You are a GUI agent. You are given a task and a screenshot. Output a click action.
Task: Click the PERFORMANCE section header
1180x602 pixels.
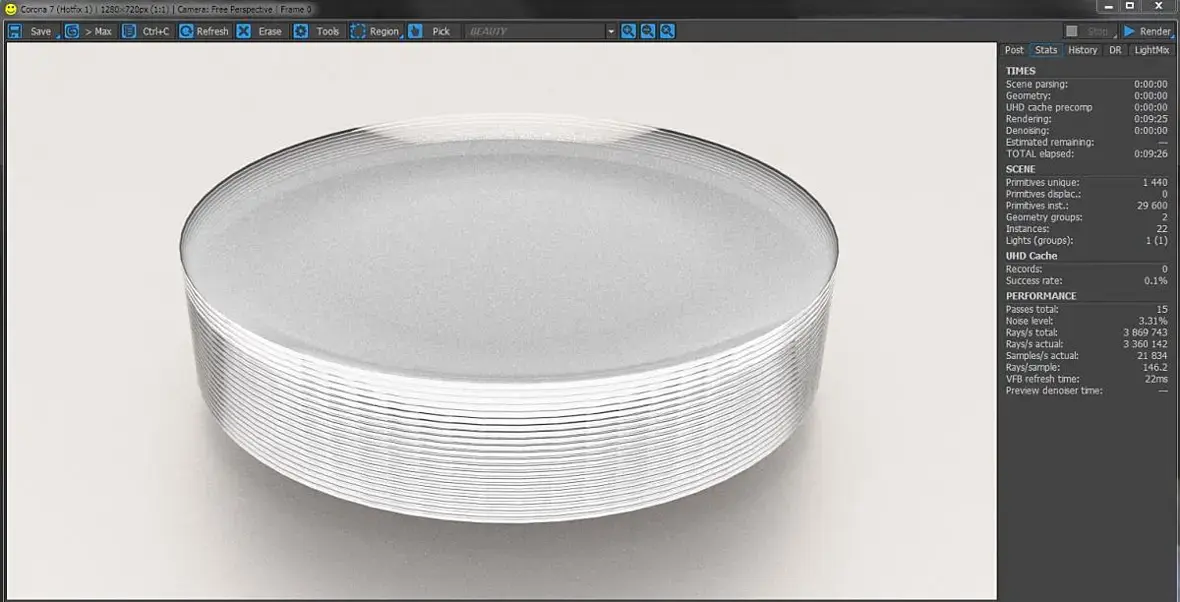1041,296
